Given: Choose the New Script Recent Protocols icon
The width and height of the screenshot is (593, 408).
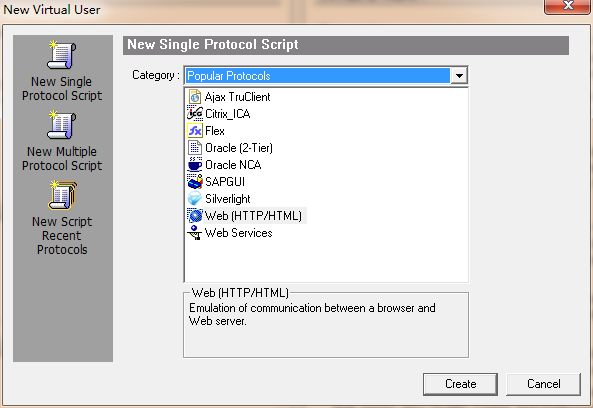Looking at the screenshot, I should [62, 195].
